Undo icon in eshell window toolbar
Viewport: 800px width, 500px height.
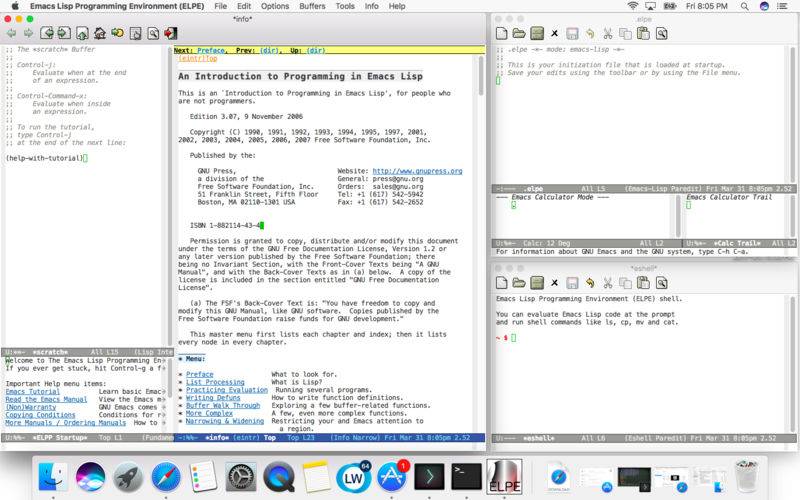[x=590, y=283]
